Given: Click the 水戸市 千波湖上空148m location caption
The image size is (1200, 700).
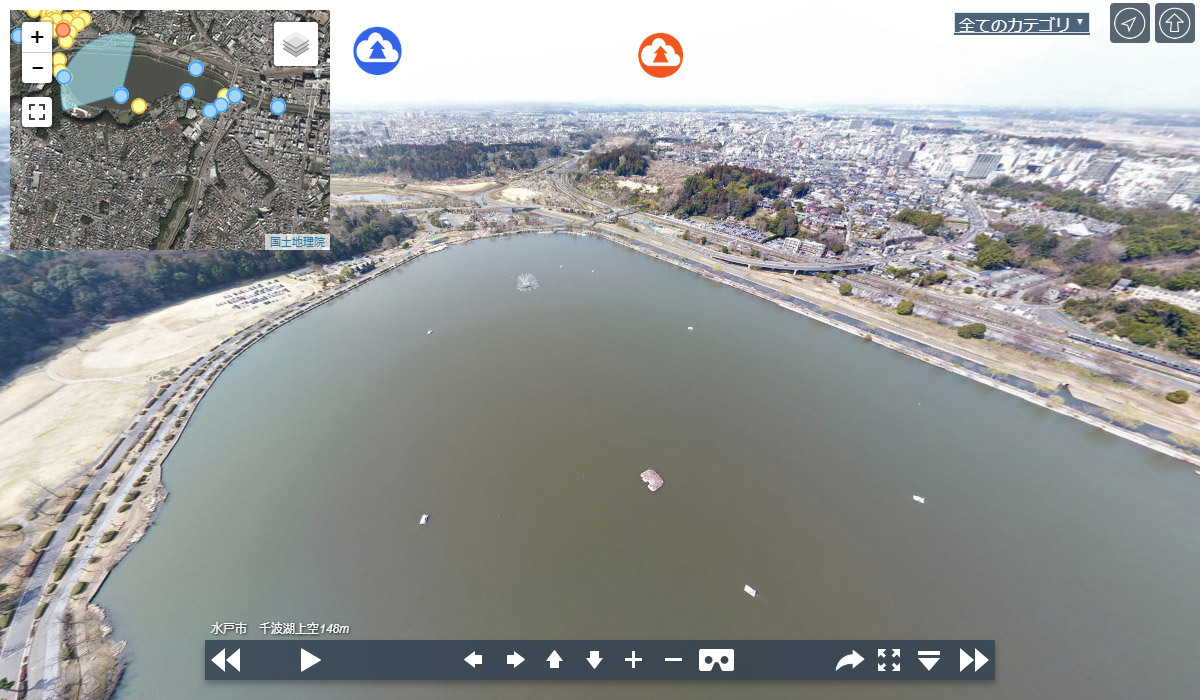Looking at the screenshot, I should pos(280,628).
